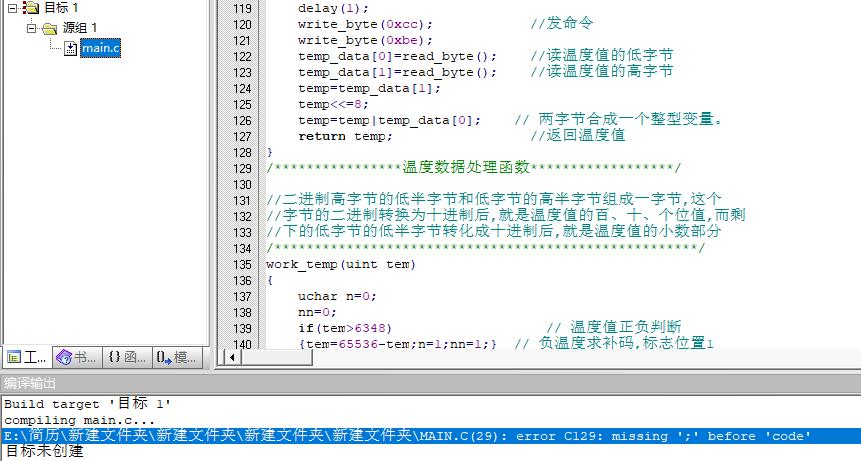Click the 目标 1 target icon
The image size is (861, 461).
(30, 9)
